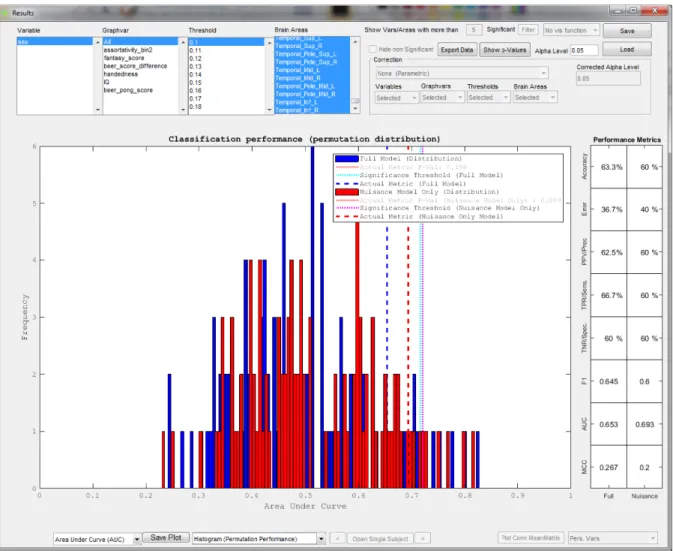Open the Area Under Curve metric dropdown
The height and width of the screenshot is (551, 673).
(x=97, y=539)
